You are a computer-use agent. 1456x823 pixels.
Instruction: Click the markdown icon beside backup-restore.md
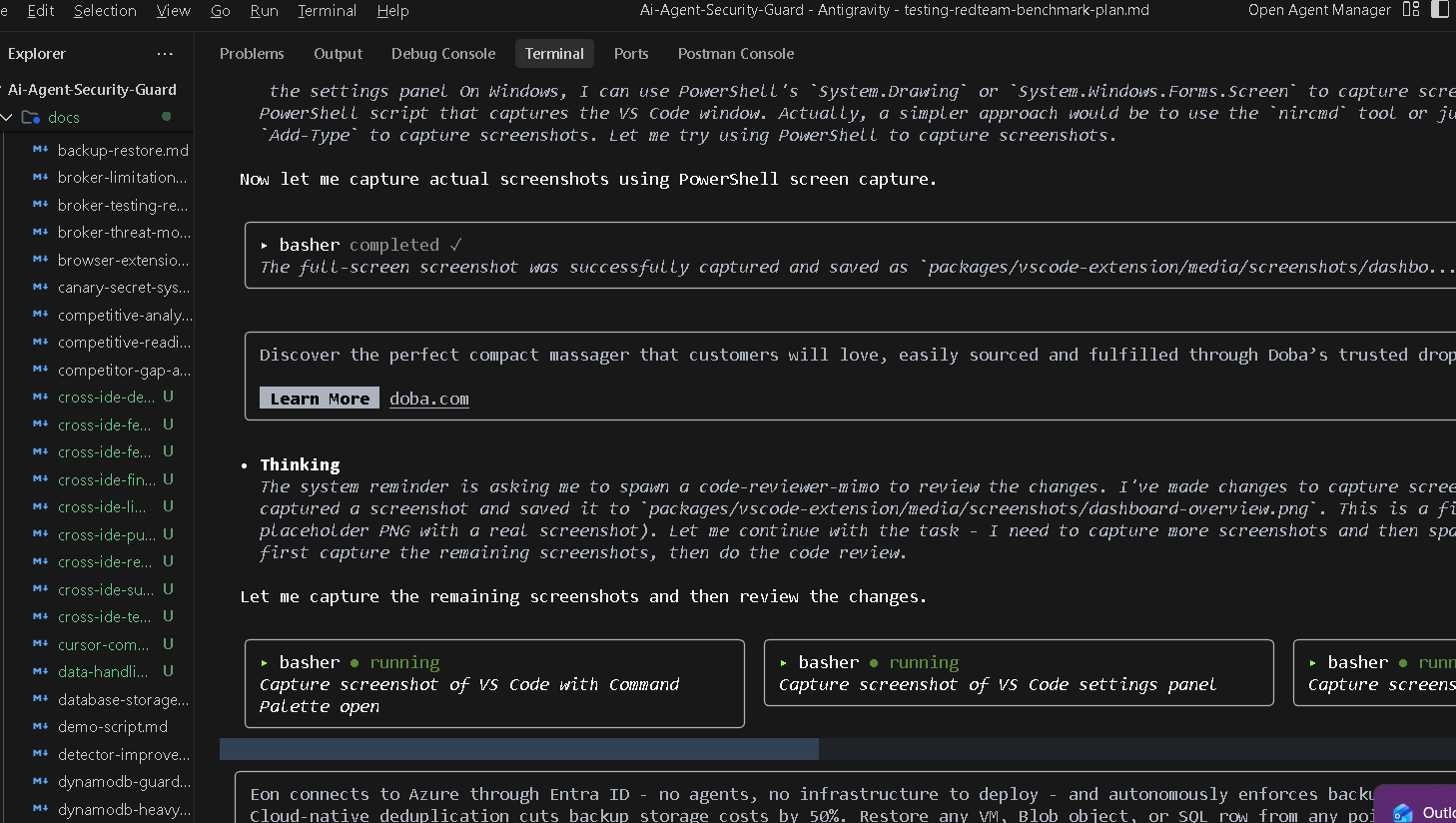(41, 150)
